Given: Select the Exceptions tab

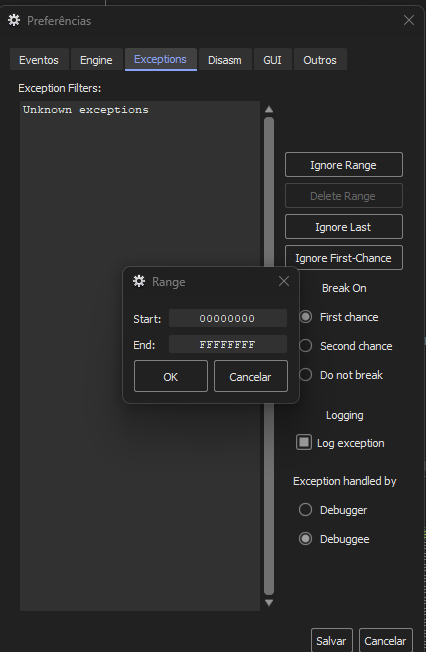Looking at the screenshot, I should coord(161,59).
